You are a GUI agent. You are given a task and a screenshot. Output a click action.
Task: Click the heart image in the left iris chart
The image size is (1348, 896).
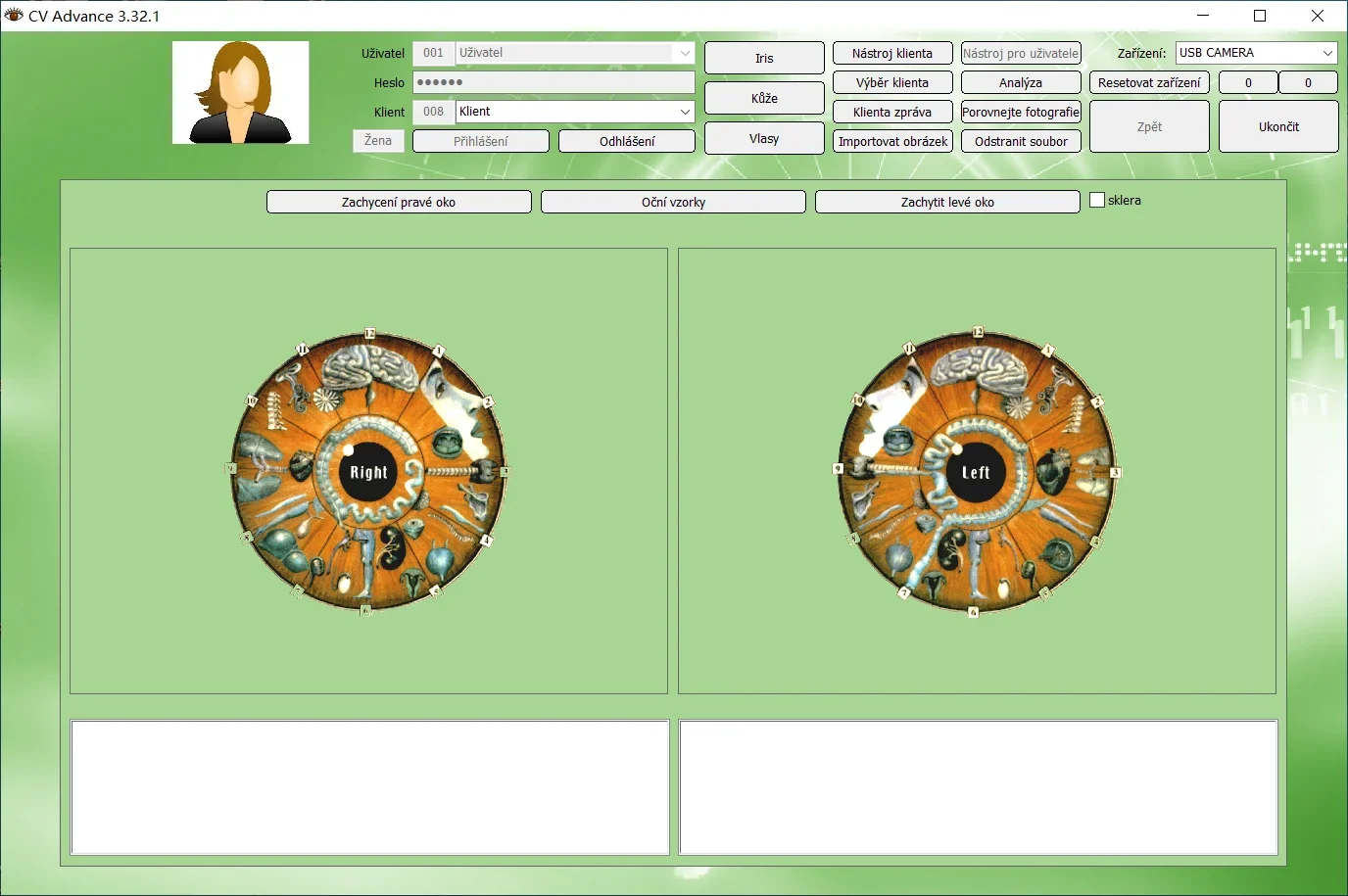point(1054,470)
